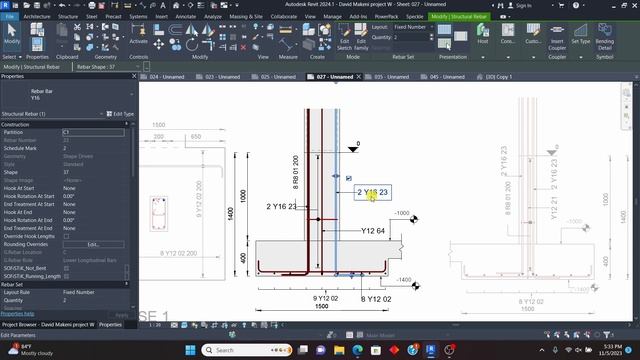Select Mirror Draw Axis tool
Image resolution: width=640 pixels, height=360 pixels.
click(x=208, y=30)
